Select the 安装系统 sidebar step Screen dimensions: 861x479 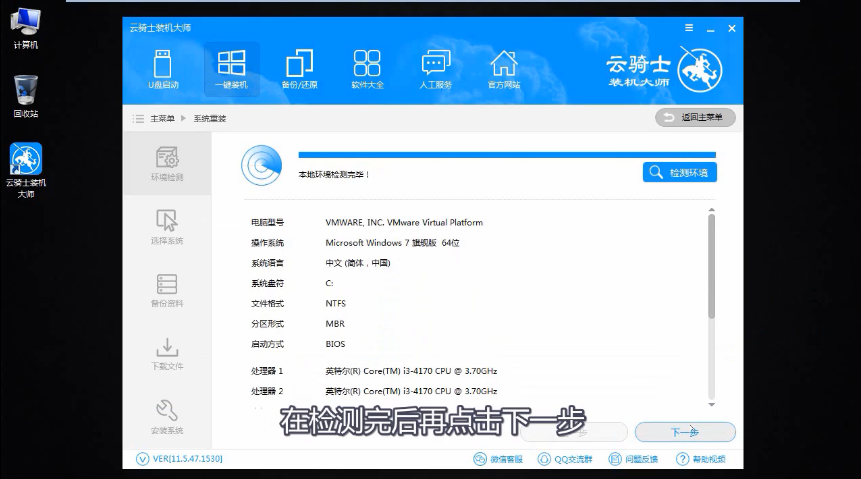click(167, 417)
